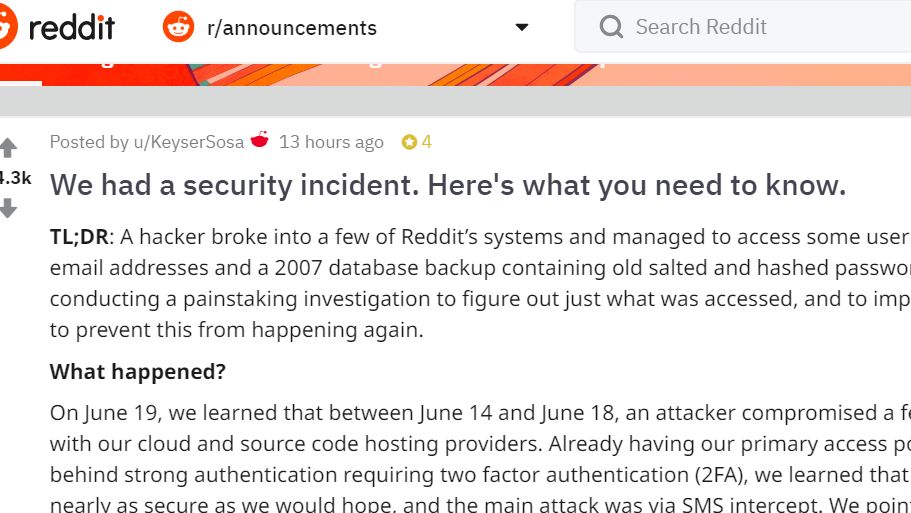Click the gold award coin icon
The height and width of the screenshot is (513, 911).
coord(409,142)
